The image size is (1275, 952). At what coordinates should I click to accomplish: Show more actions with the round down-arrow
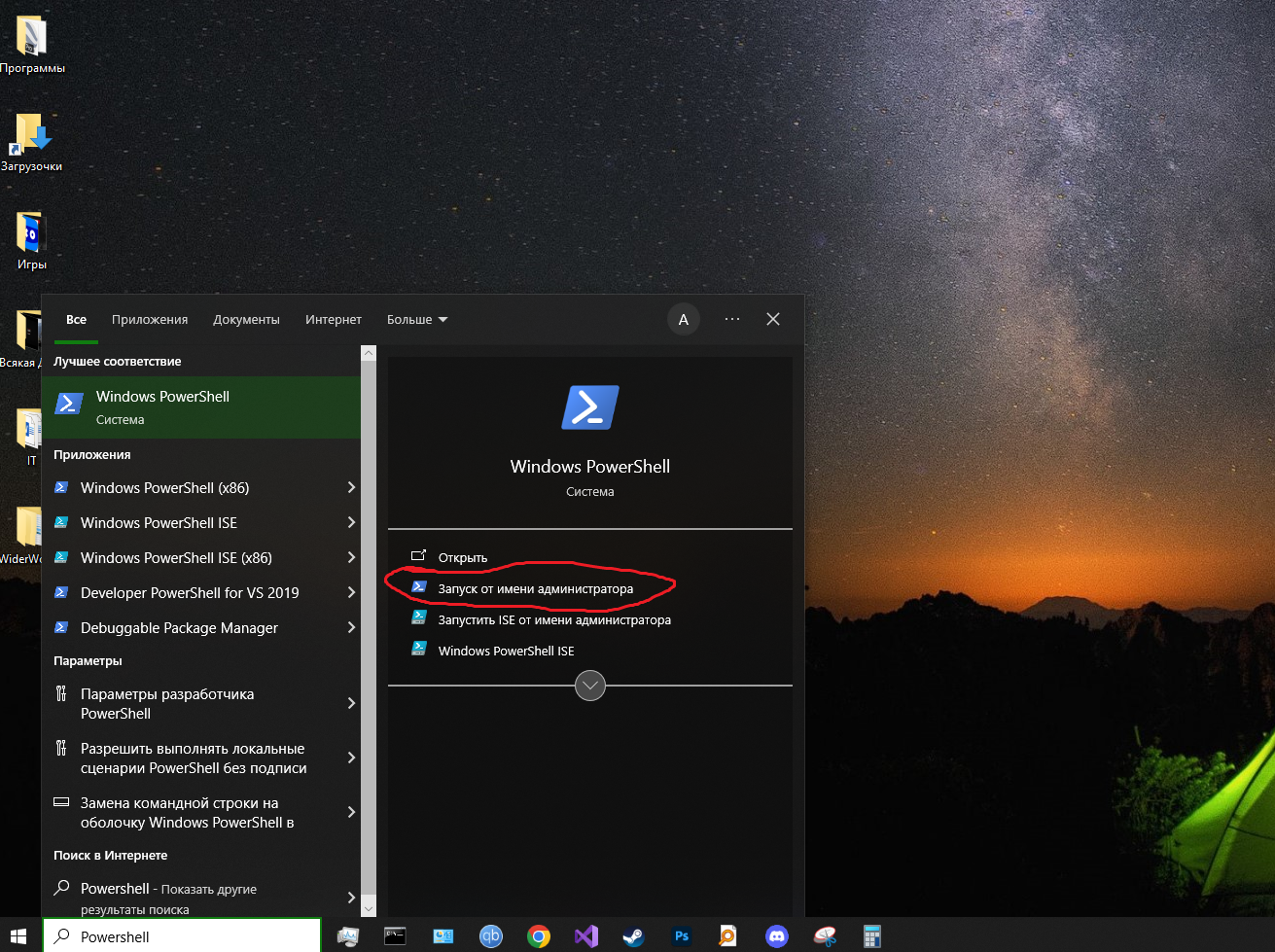click(x=590, y=686)
